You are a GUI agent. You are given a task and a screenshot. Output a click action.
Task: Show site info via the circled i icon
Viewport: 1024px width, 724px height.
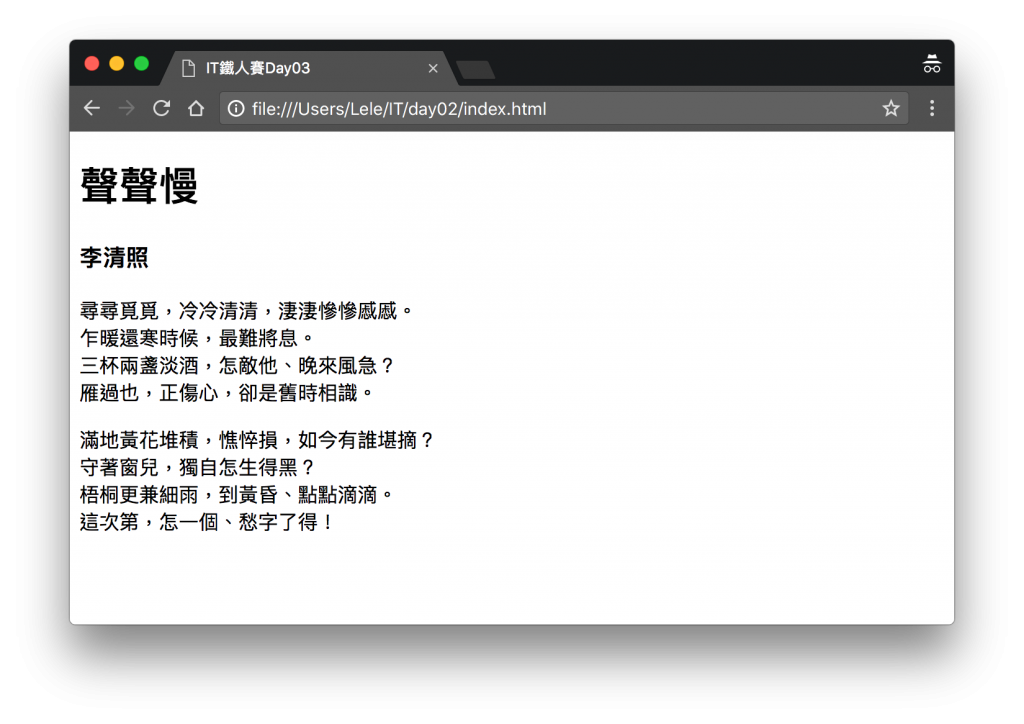click(236, 108)
